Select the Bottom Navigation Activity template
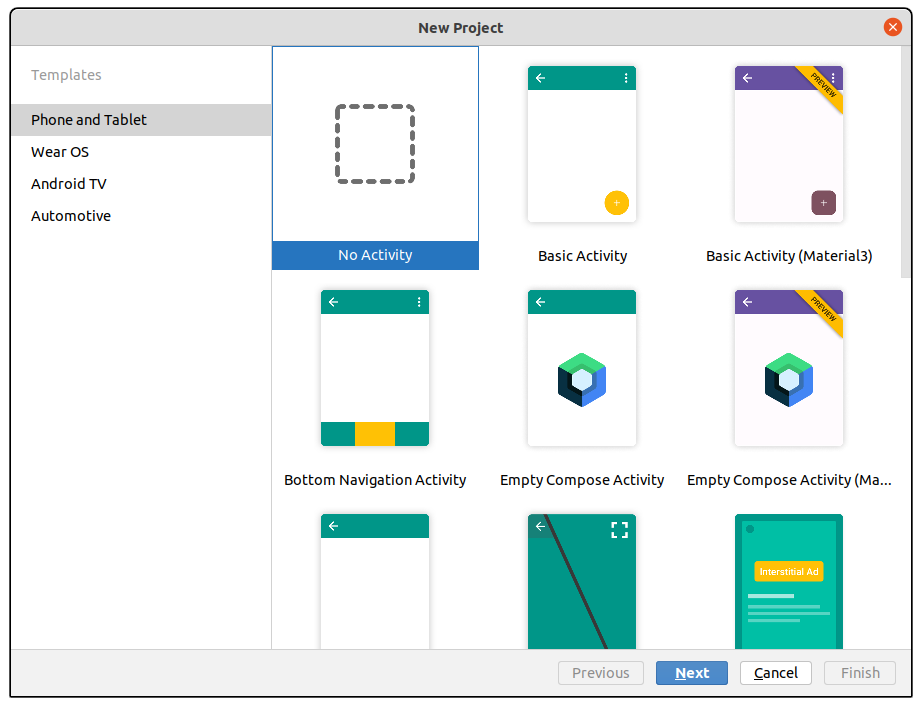This screenshot has width=922, height=707. click(375, 367)
